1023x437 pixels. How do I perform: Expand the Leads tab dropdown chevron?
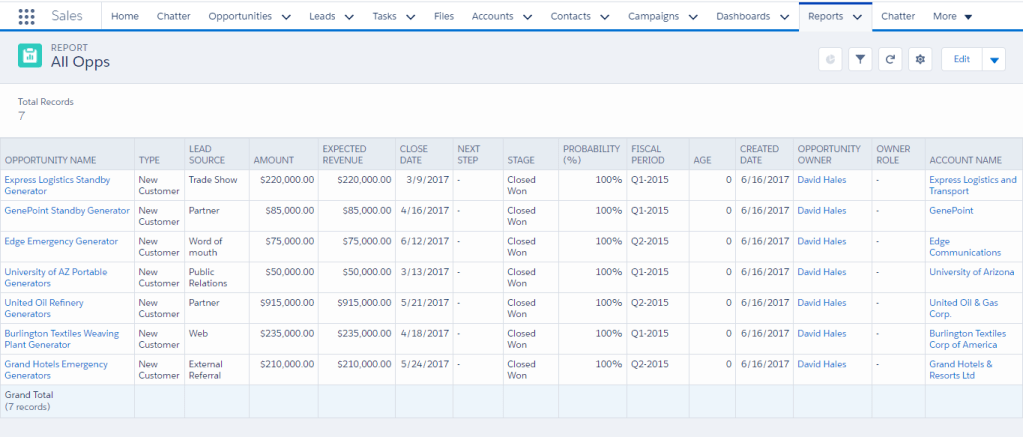(x=348, y=17)
